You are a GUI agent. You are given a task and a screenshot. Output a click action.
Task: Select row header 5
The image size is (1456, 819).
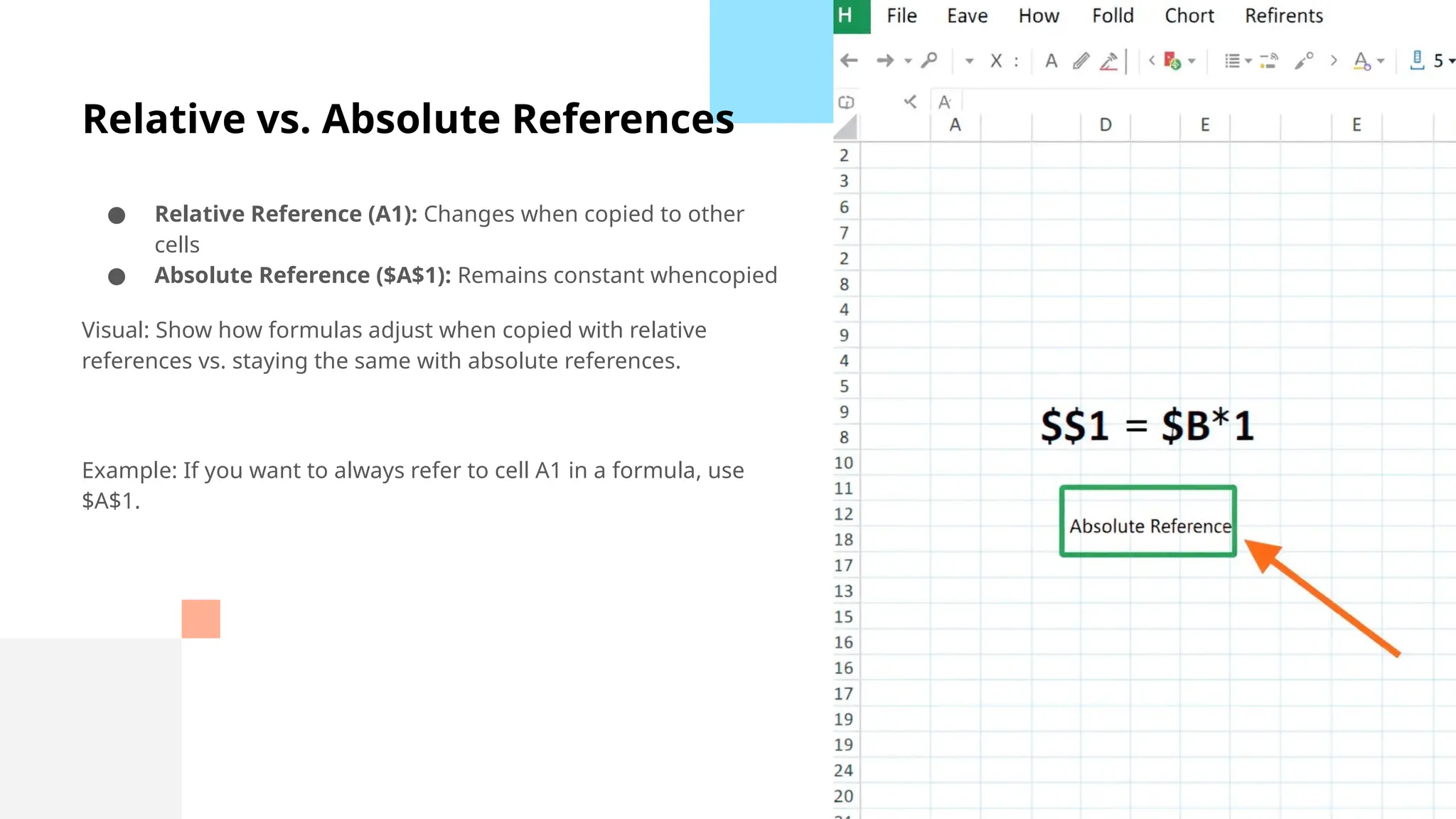[x=845, y=386]
